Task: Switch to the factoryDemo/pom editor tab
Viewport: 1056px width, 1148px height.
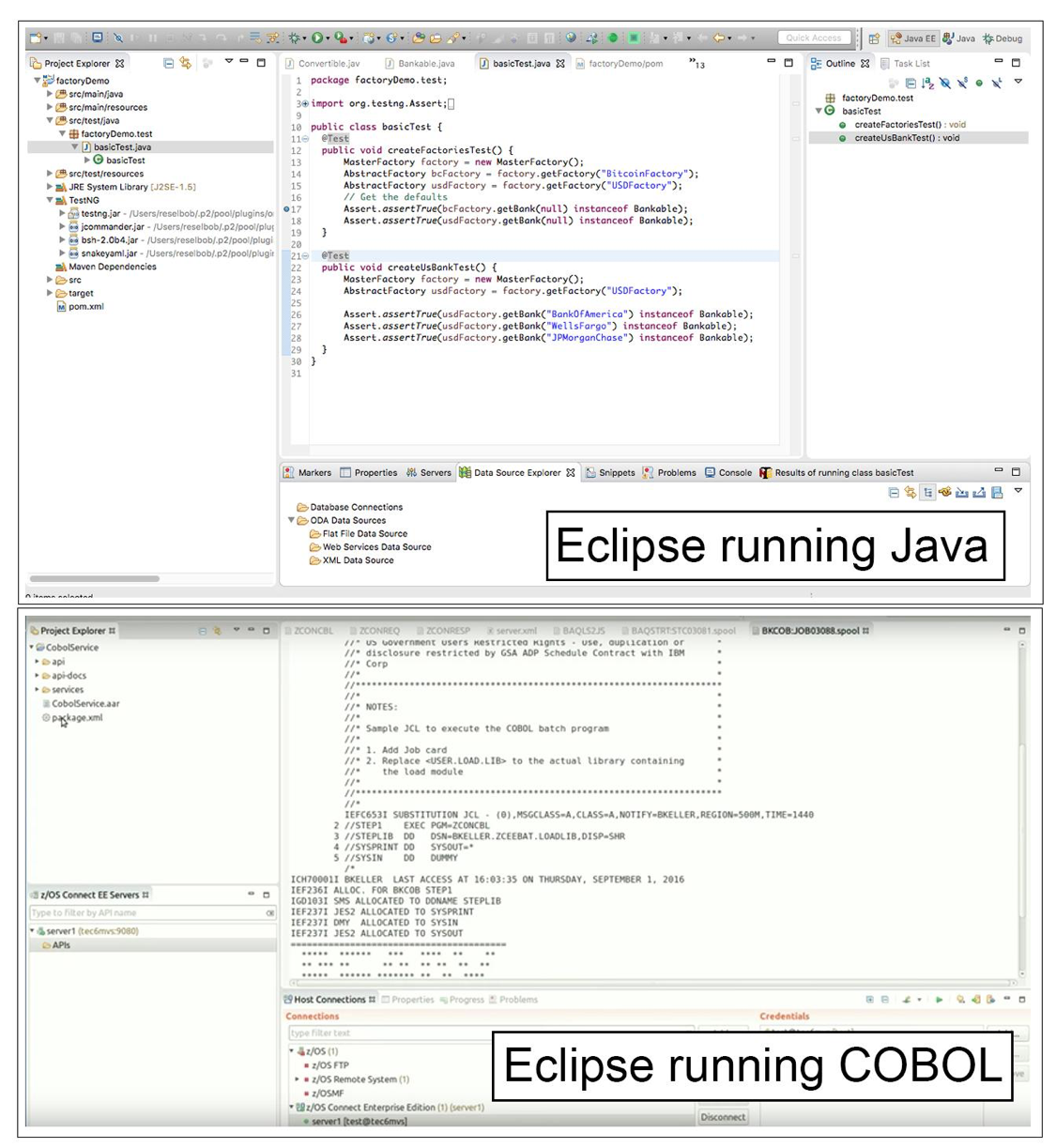Action: coord(620,64)
